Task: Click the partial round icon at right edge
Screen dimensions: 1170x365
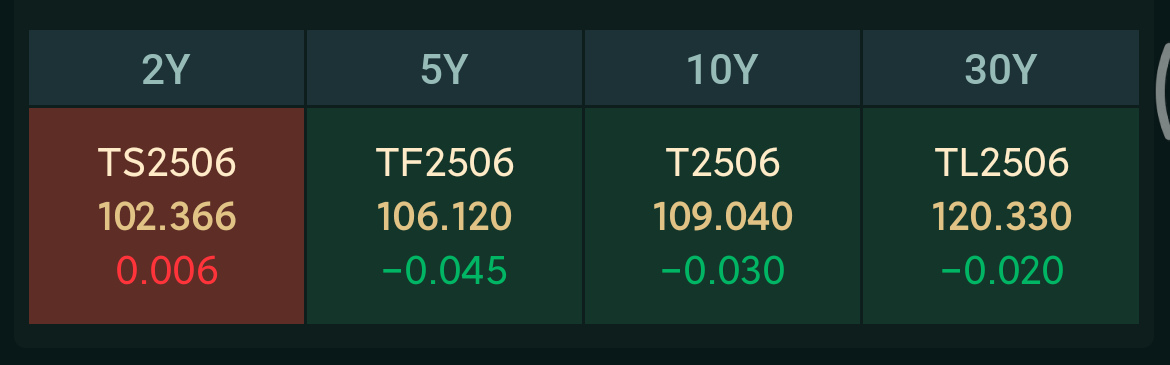Action: (x=1163, y=91)
